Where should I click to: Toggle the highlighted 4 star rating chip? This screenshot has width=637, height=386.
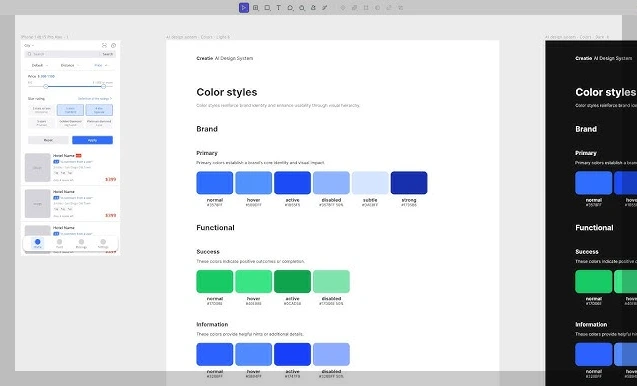(99, 110)
